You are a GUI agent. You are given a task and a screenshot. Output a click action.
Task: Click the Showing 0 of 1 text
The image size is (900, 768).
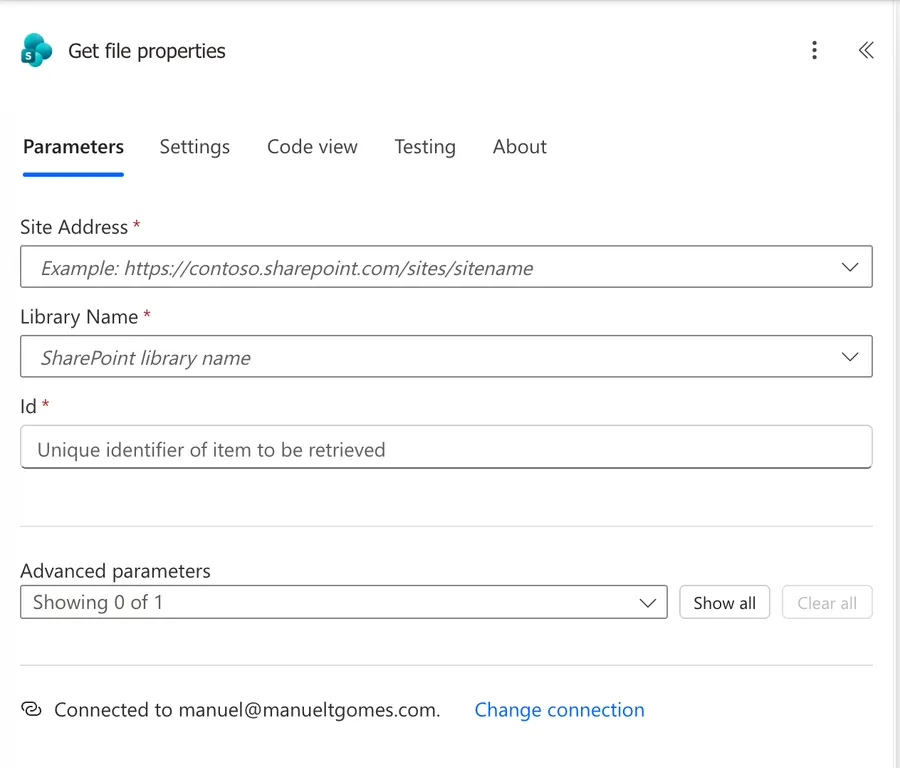(x=98, y=602)
